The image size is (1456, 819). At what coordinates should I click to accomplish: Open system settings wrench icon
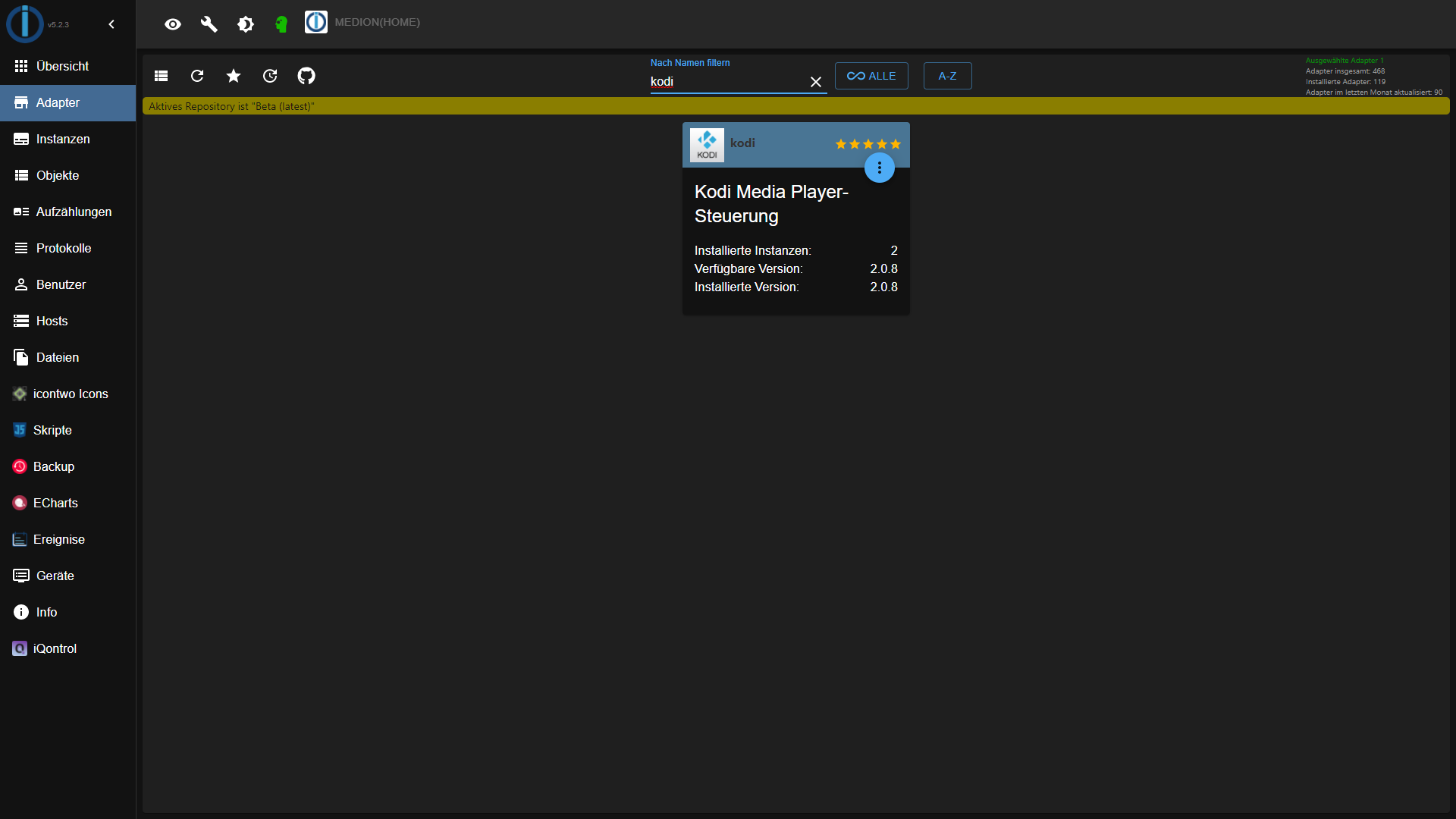pos(209,24)
